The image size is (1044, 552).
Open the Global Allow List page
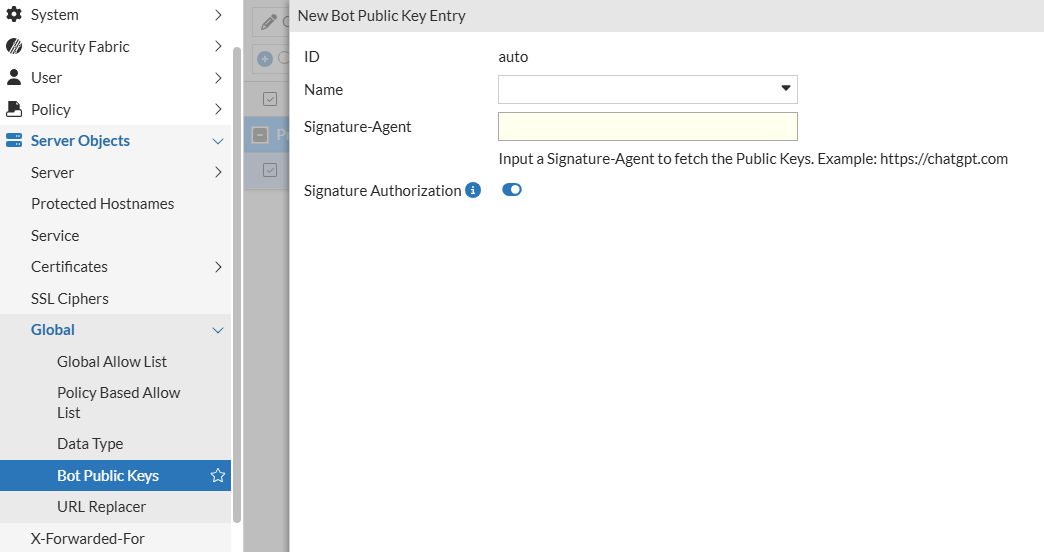click(112, 362)
